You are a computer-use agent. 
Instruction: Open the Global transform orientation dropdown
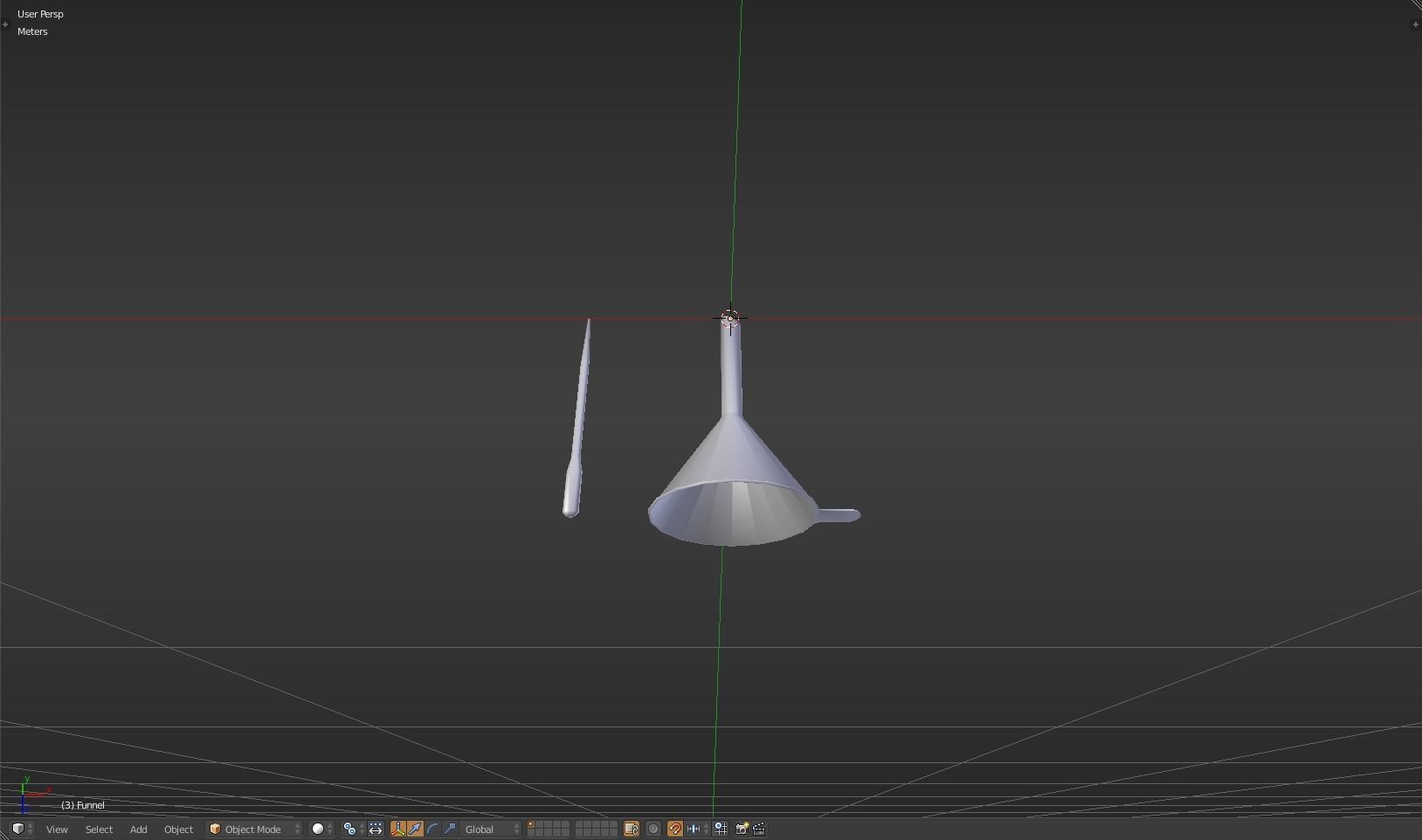(x=491, y=829)
